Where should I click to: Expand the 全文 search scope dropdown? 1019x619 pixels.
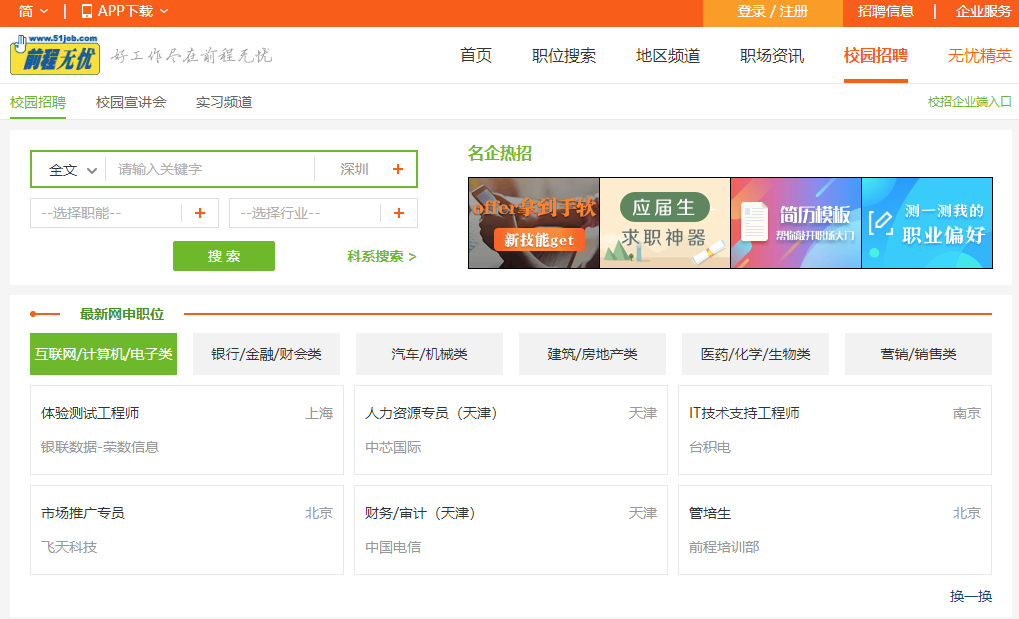(x=67, y=168)
